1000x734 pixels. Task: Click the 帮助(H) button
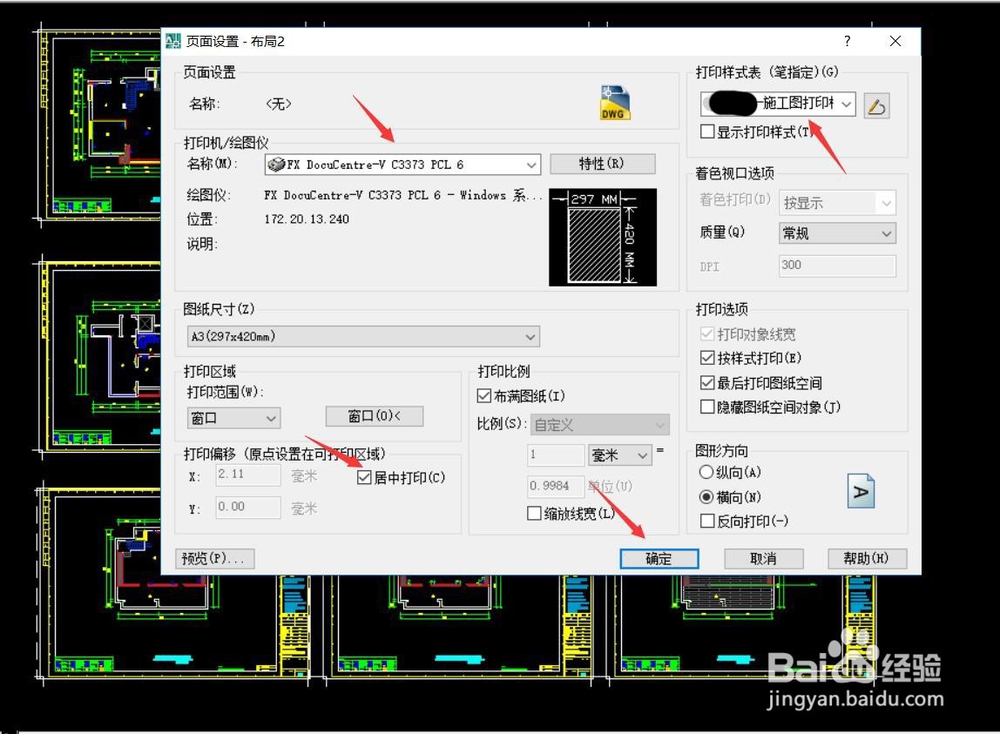click(x=867, y=559)
